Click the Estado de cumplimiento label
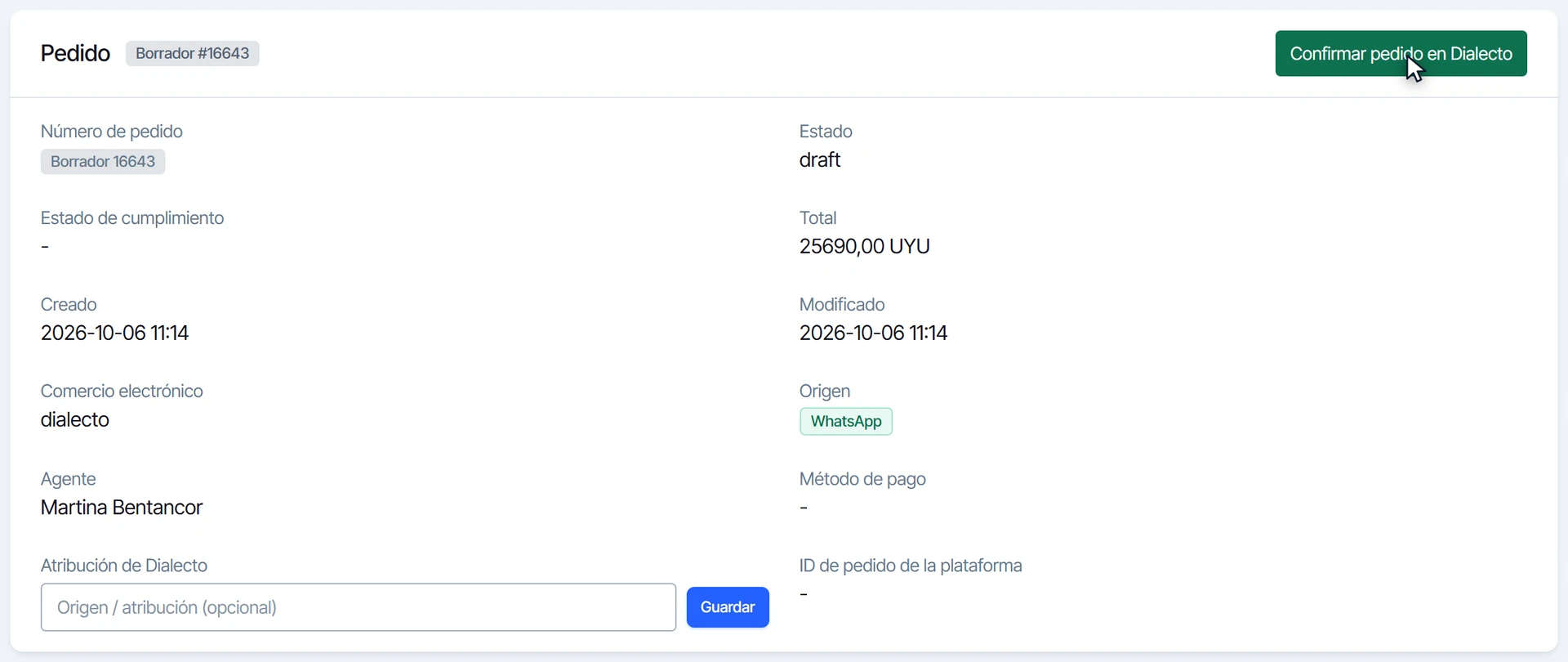 132,218
